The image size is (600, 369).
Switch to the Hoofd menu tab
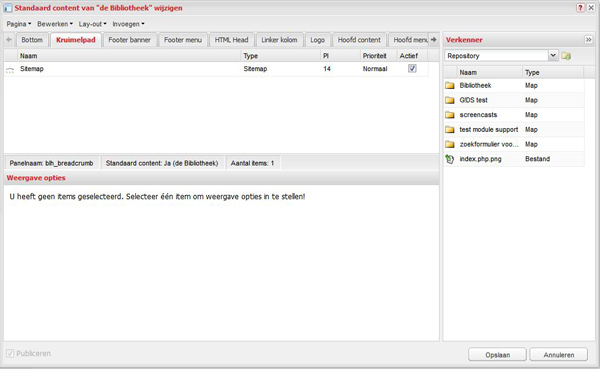(x=409, y=40)
